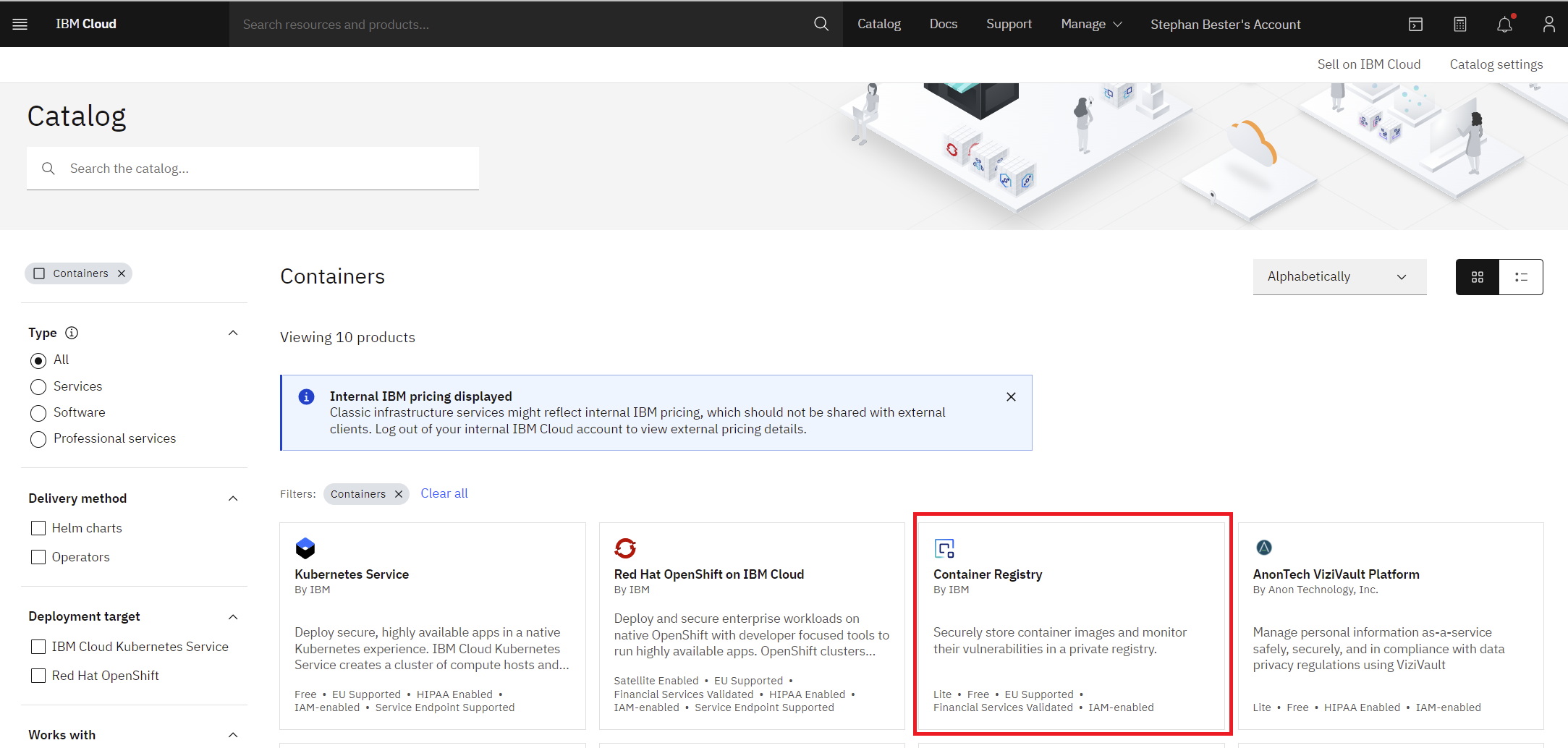
Task: Open the user profile avatar icon
Action: coord(1548,24)
